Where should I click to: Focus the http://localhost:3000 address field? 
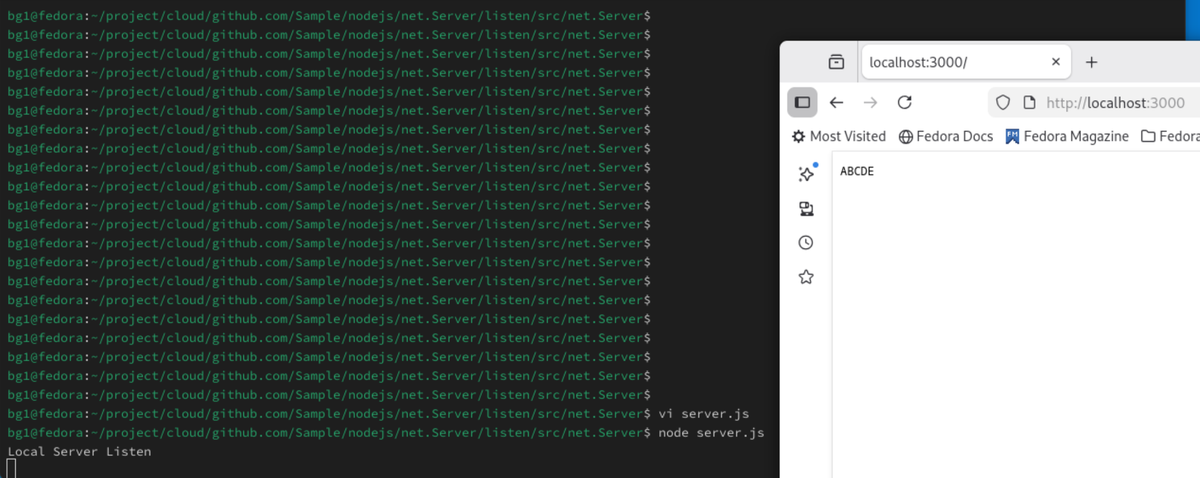(x=1115, y=102)
